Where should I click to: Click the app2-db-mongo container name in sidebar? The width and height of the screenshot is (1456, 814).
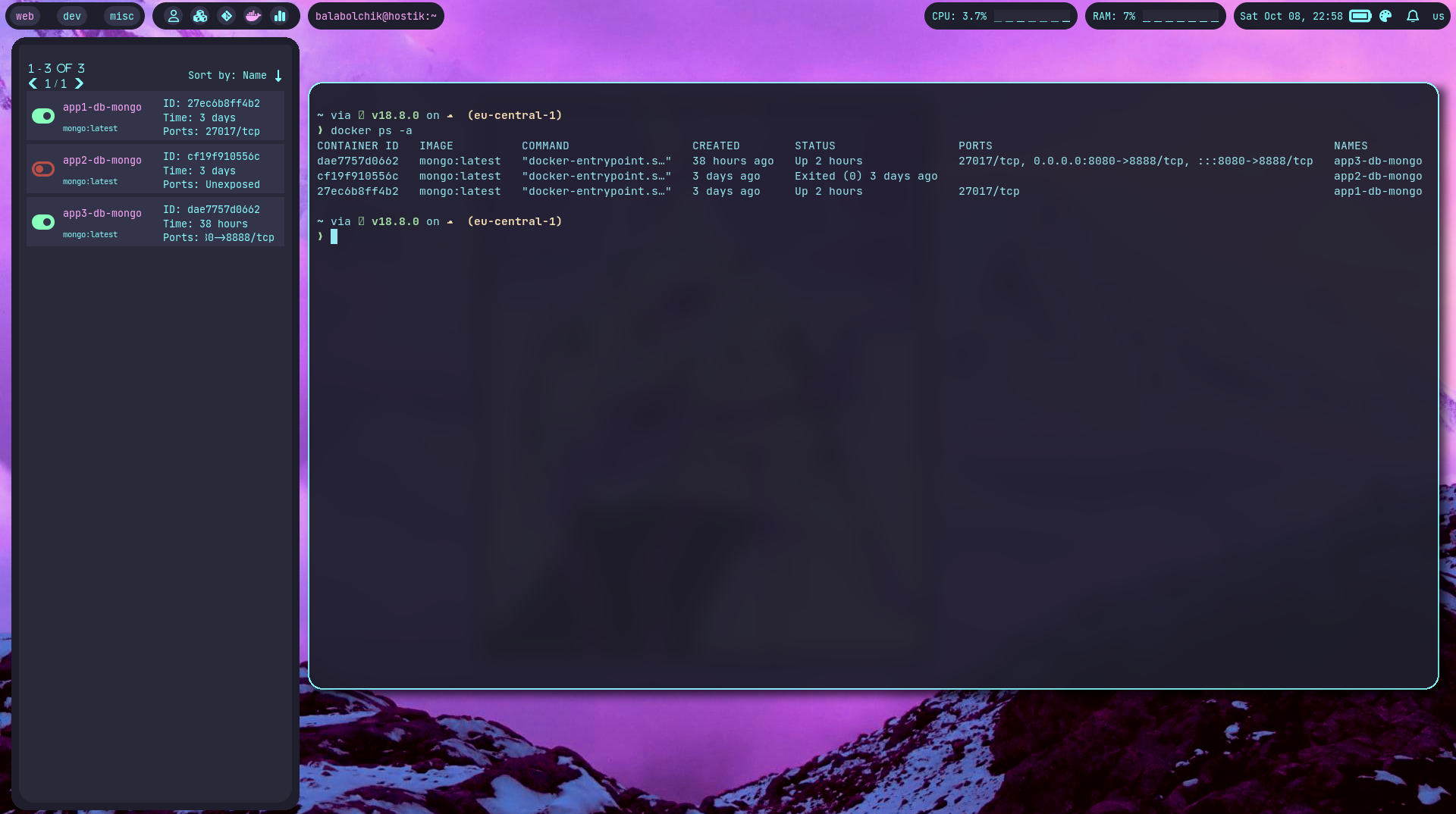point(102,161)
